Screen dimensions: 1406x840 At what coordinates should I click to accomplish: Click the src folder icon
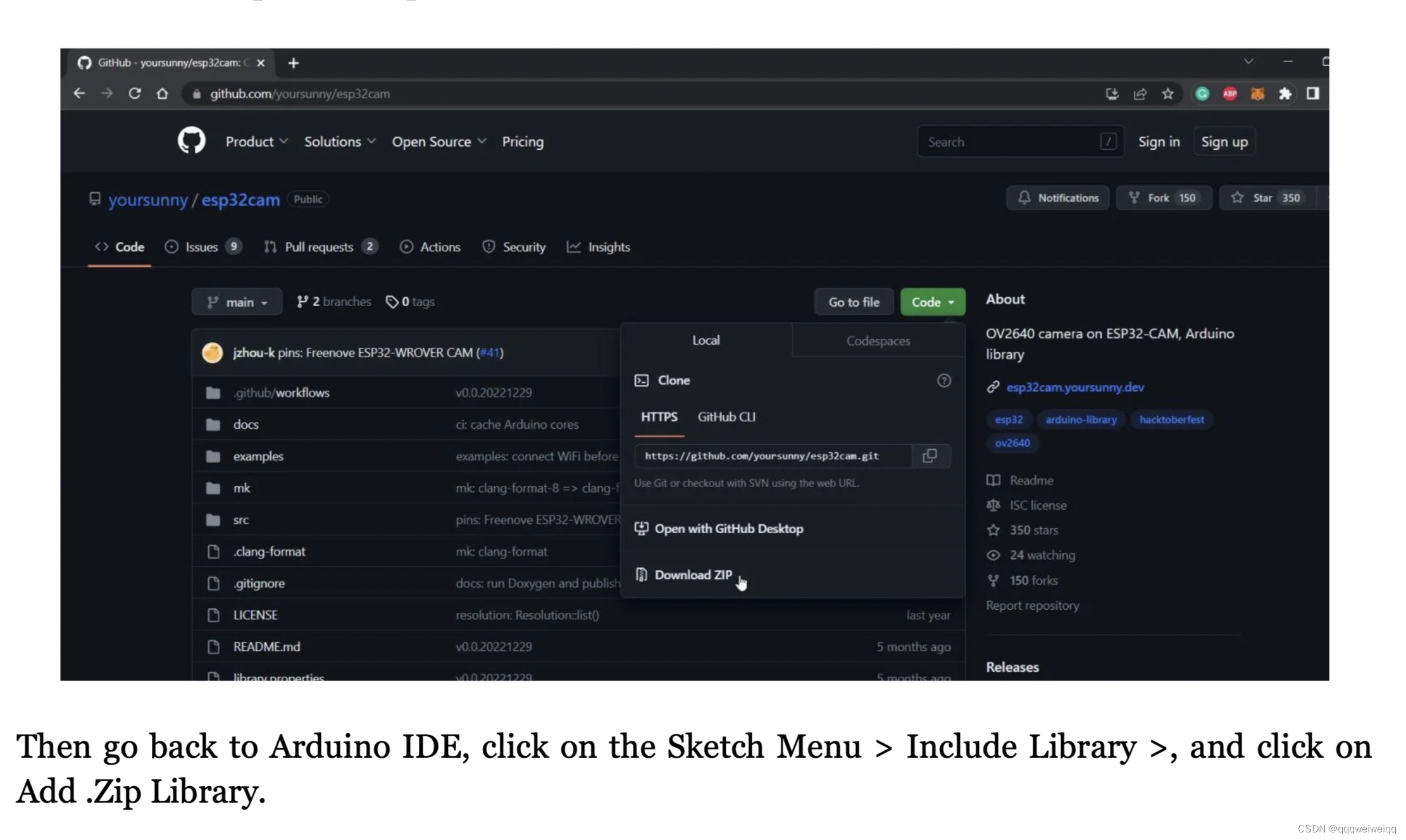pyautogui.click(x=213, y=520)
